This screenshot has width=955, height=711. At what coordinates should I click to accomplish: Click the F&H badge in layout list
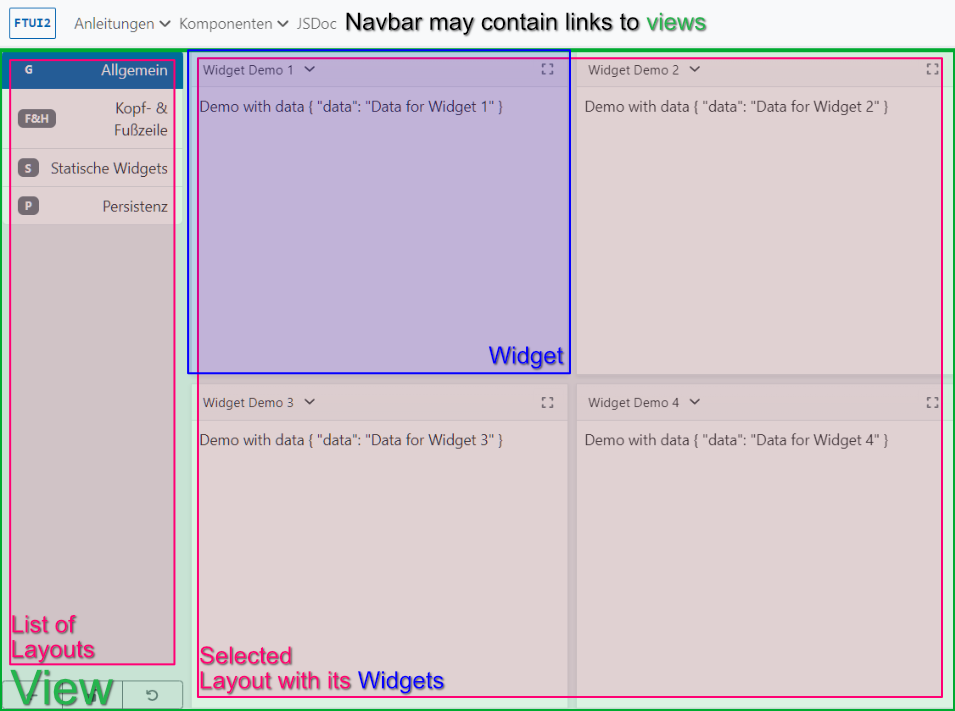pos(37,119)
